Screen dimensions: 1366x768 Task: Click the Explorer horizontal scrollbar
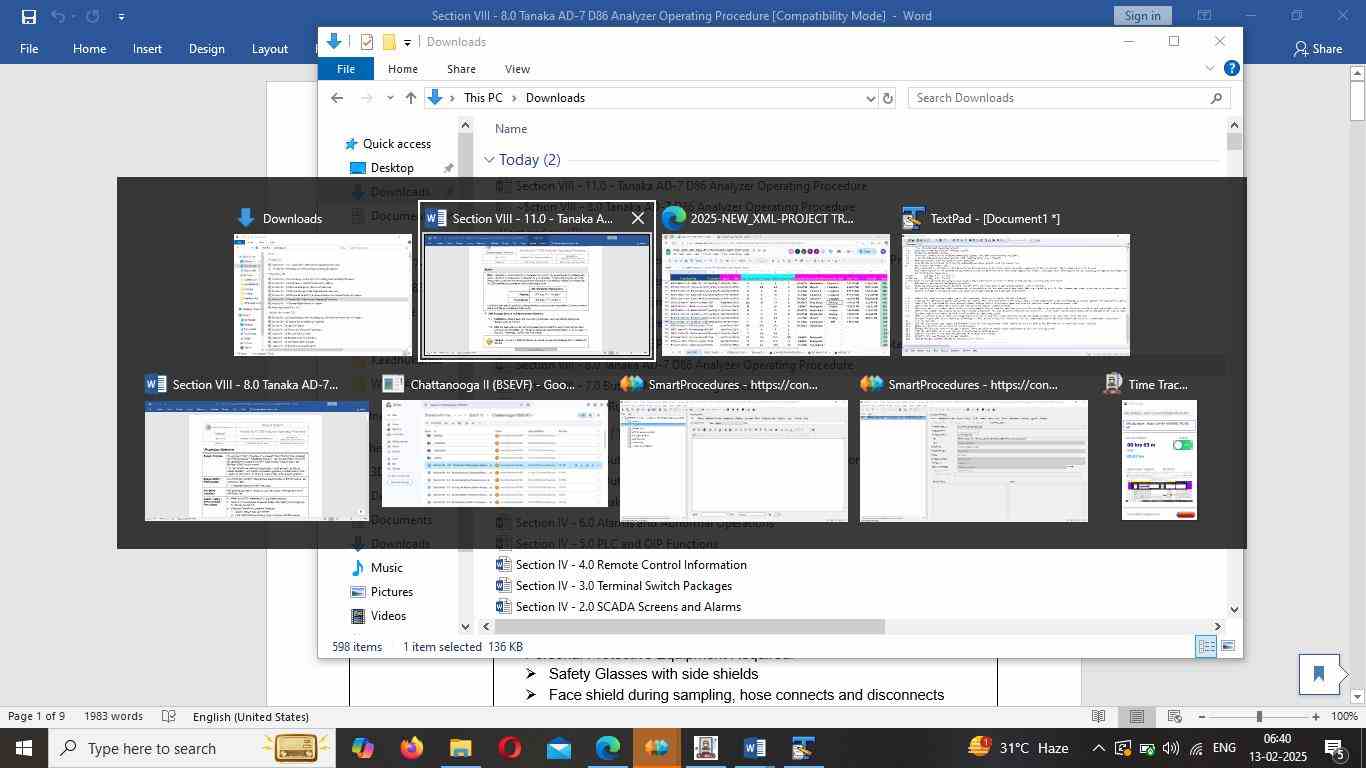pyautogui.click(x=691, y=627)
